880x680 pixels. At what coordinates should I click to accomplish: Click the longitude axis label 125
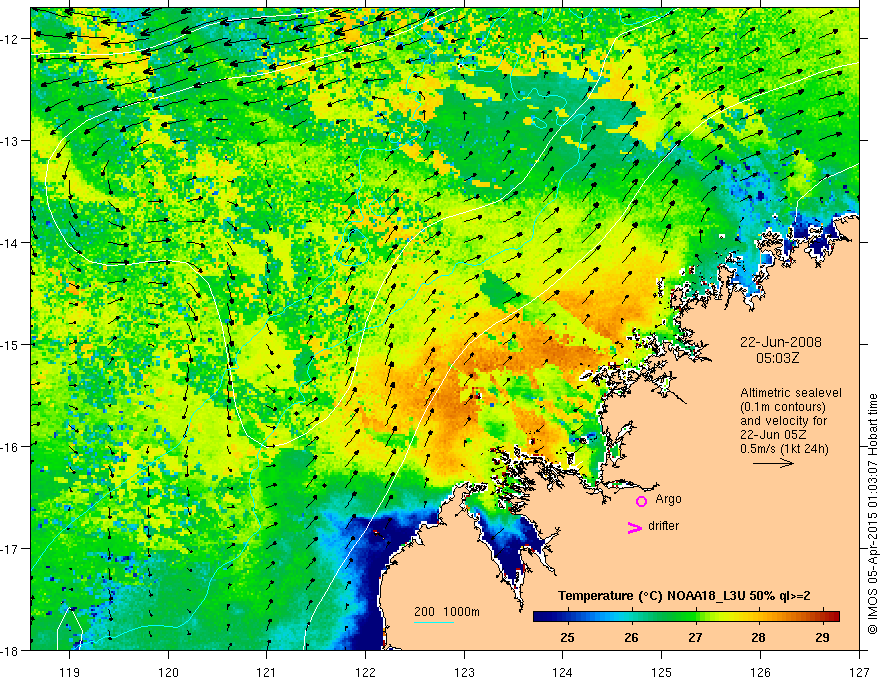662,672
